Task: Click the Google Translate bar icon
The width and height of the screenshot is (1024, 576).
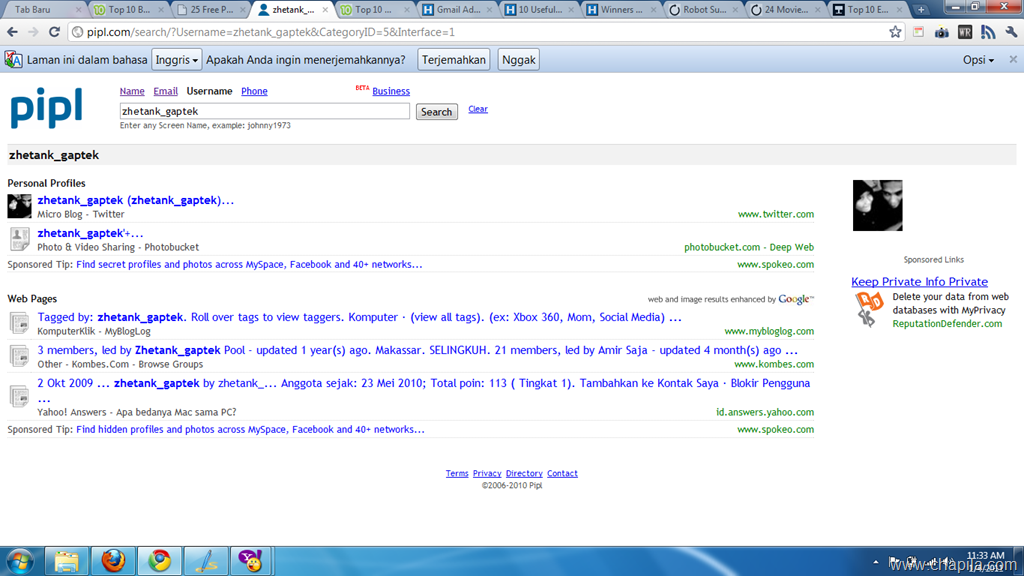Action: coord(14,59)
